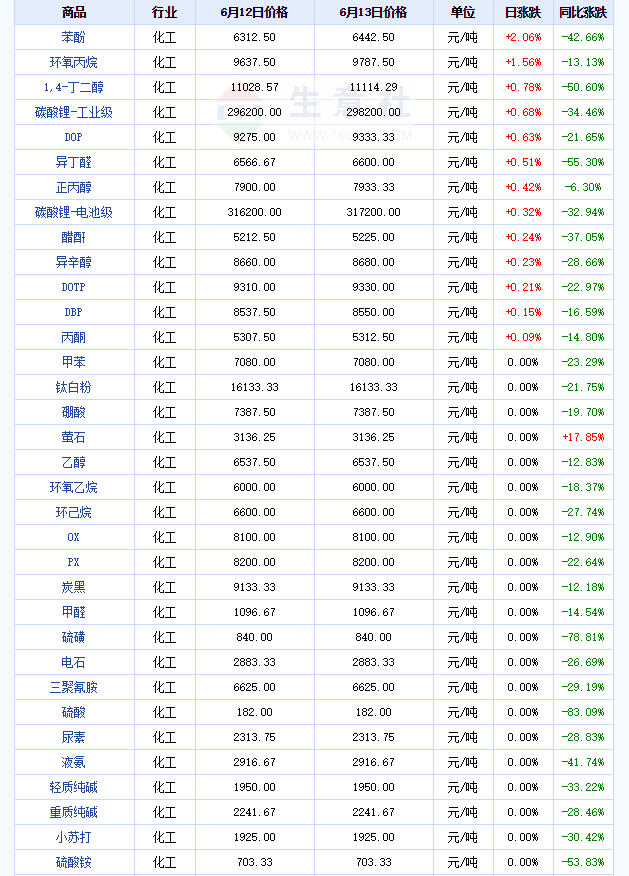Viewport: 629px width, 876px height.
Task: Click the 单位 column header
Action: coord(463,12)
